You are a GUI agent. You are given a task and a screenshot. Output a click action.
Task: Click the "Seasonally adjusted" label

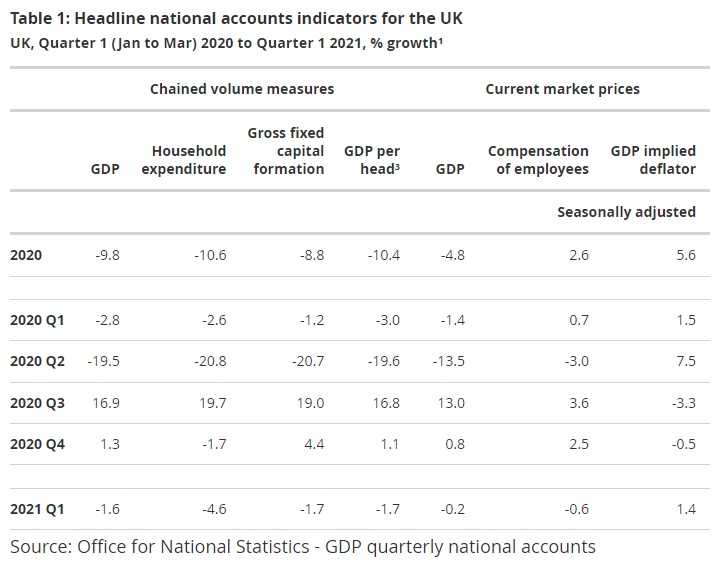pos(626,212)
